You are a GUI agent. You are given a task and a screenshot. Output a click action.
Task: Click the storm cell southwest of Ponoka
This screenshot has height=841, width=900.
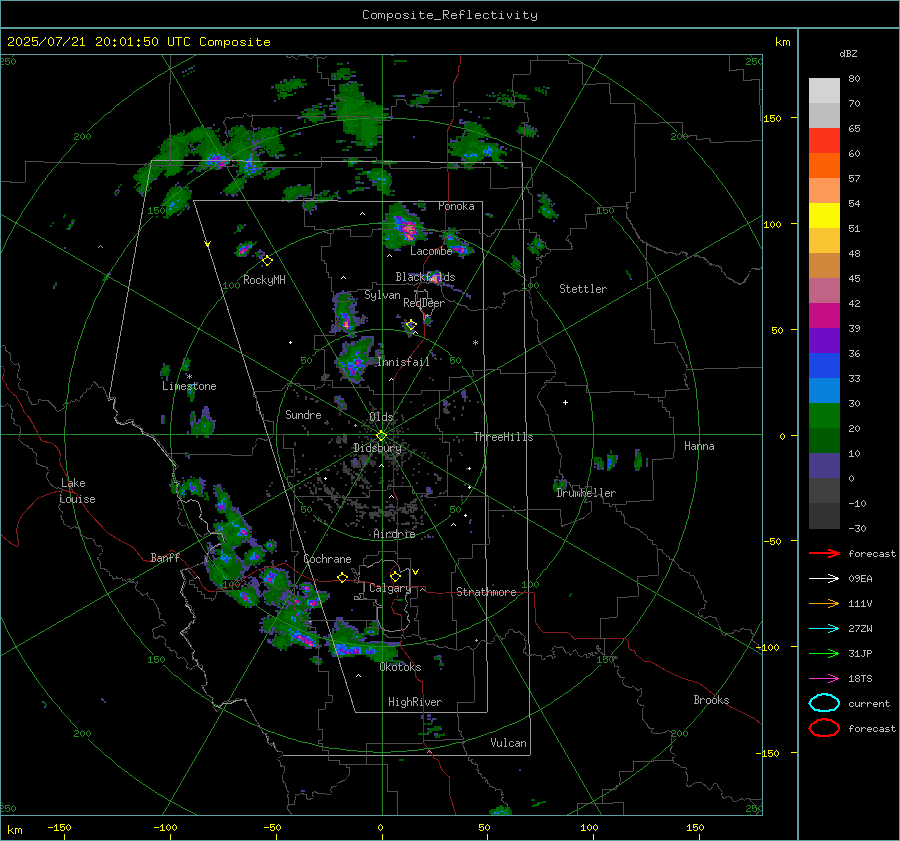click(405, 228)
